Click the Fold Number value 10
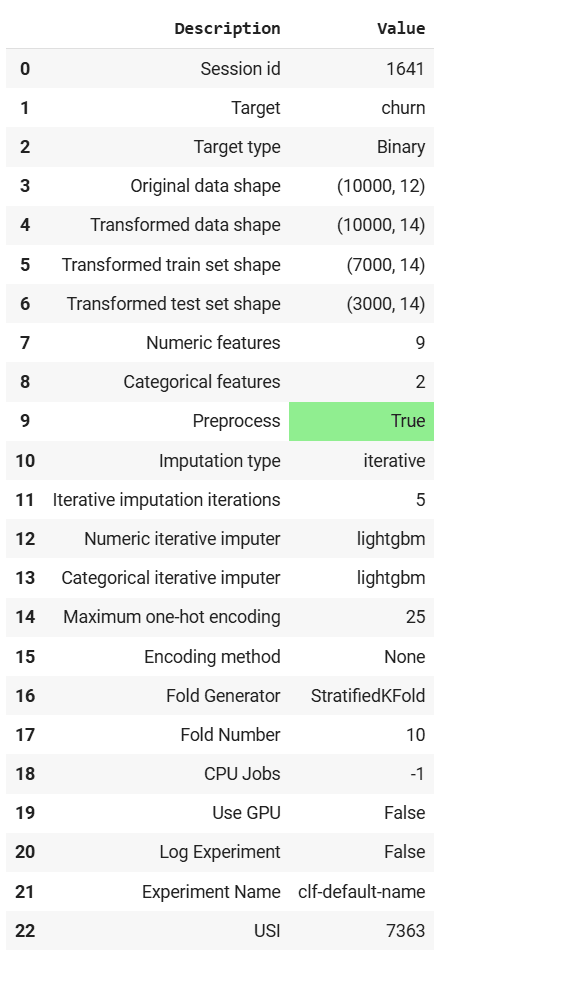This screenshot has width=580, height=997. click(415, 735)
